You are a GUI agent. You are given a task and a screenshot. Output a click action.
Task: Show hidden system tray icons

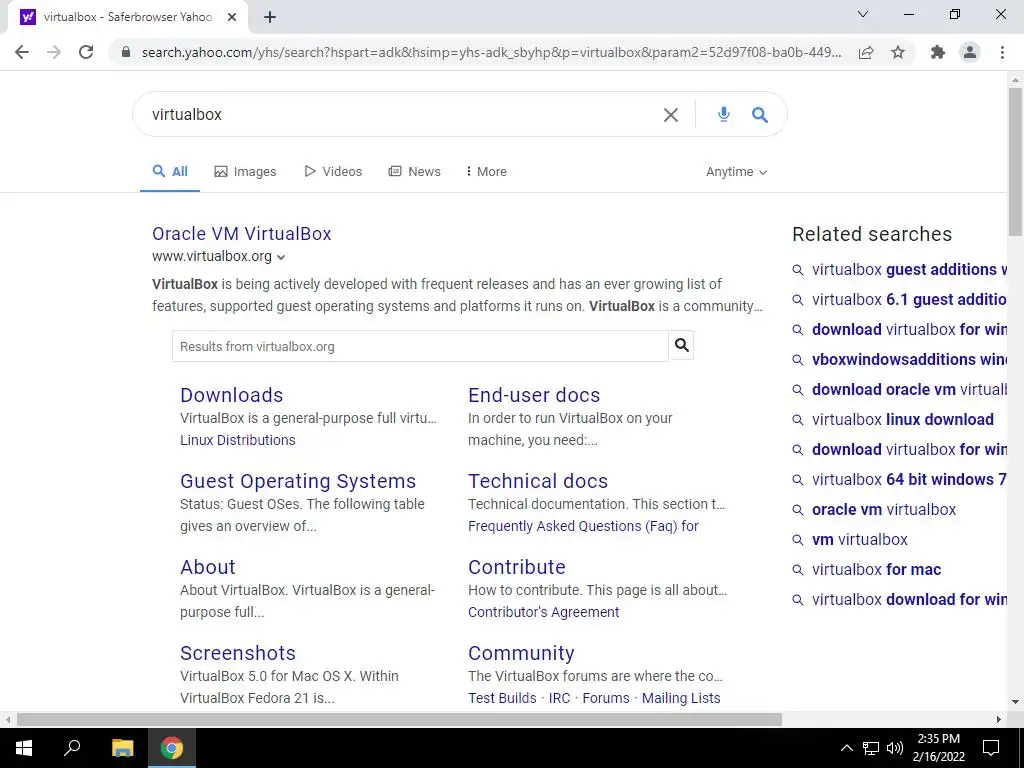(x=846, y=748)
